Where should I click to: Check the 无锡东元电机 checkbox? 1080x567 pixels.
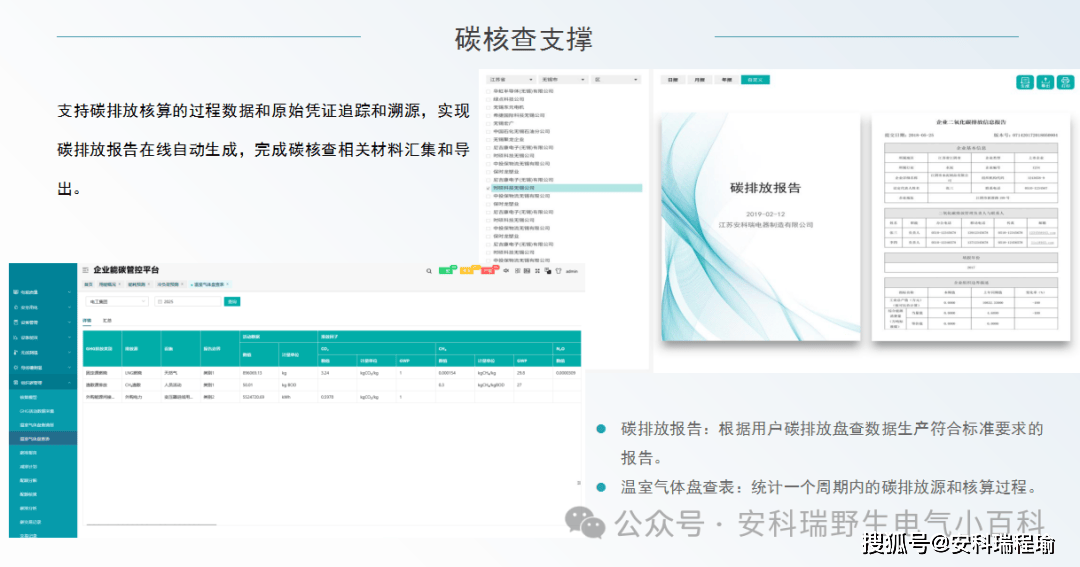pos(488,107)
